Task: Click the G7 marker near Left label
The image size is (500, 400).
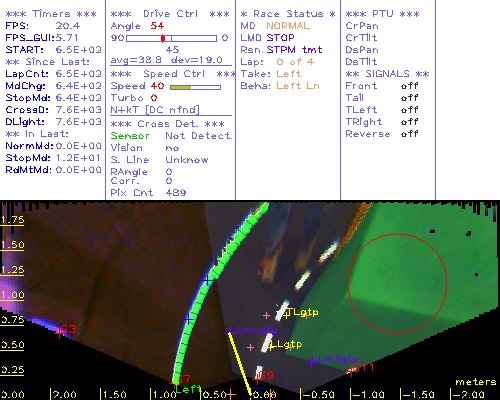Action: tap(177, 380)
